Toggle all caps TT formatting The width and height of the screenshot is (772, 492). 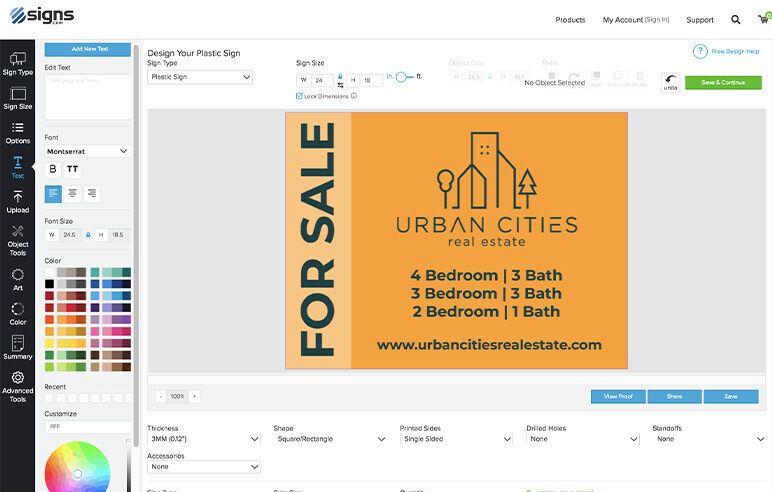pyautogui.click(x=72, y=169)
